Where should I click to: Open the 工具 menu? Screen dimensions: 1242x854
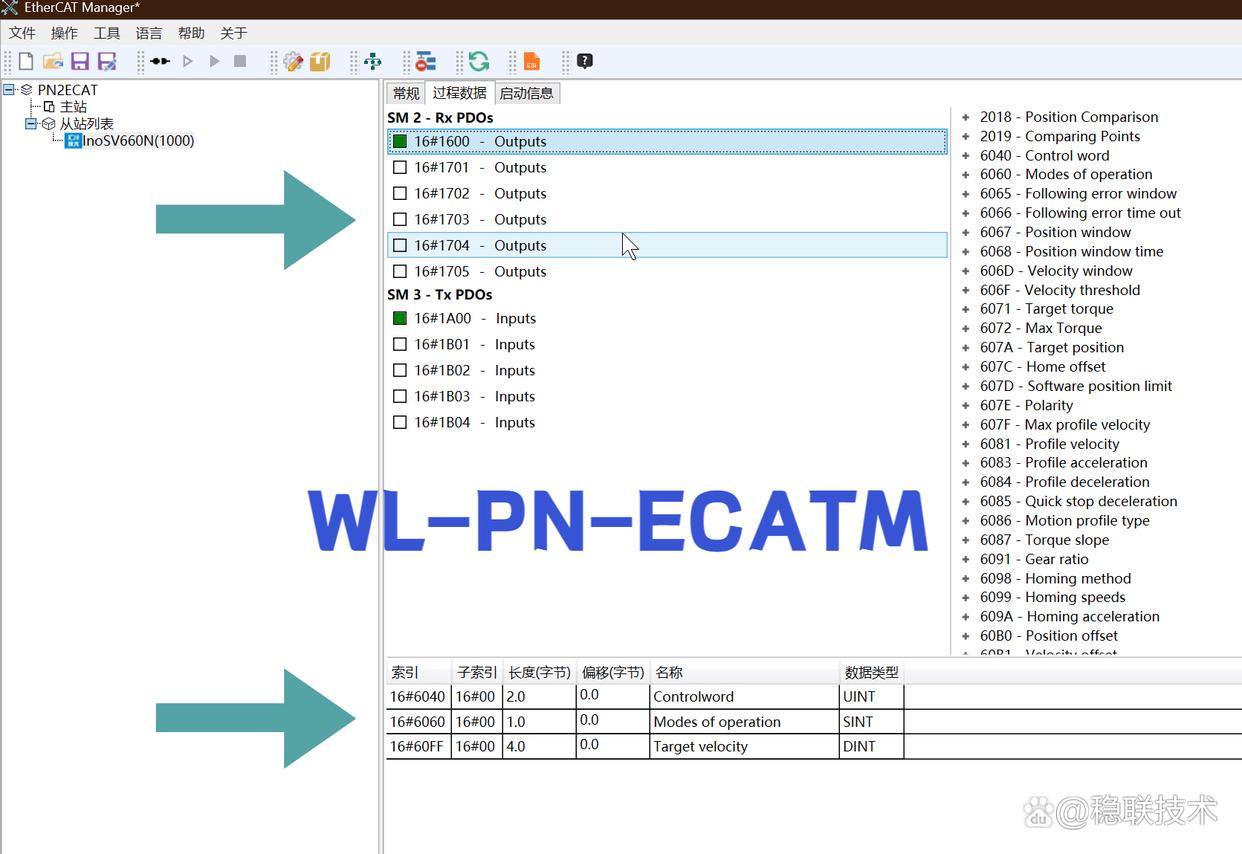107,33
